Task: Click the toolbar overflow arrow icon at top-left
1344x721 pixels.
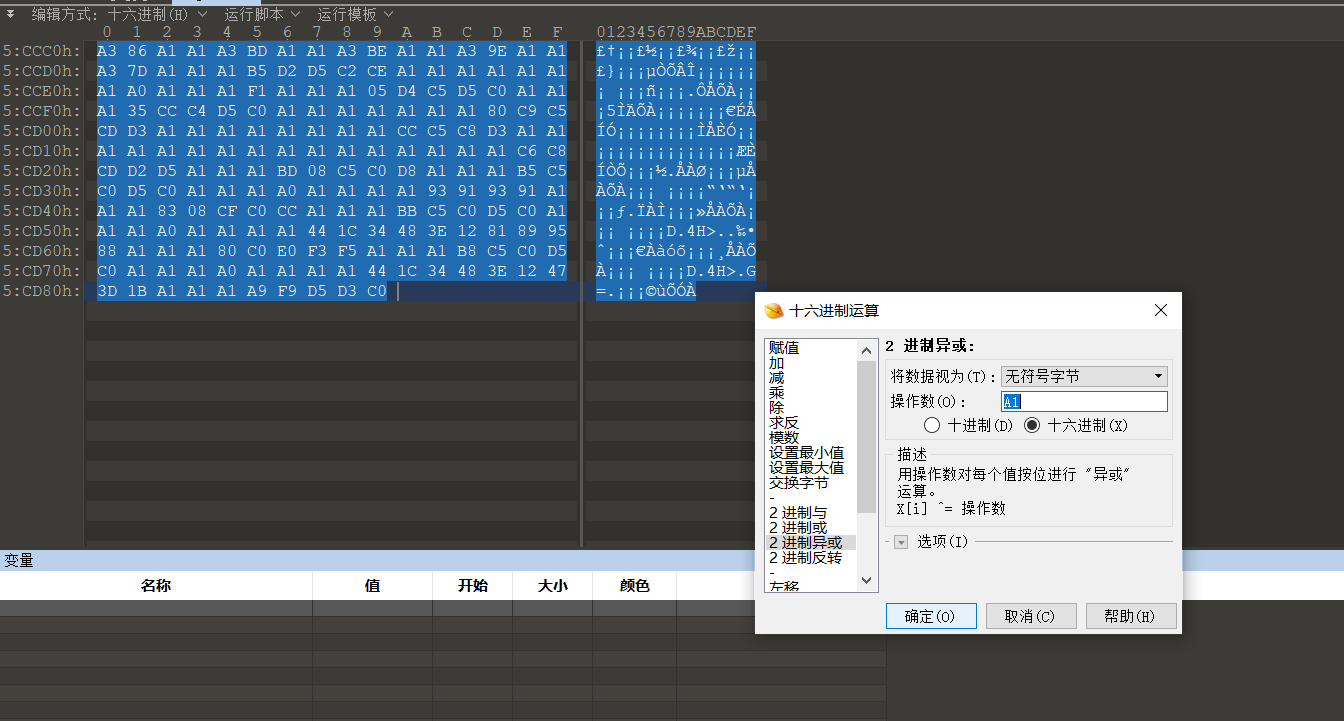Action: coord(10,14)
